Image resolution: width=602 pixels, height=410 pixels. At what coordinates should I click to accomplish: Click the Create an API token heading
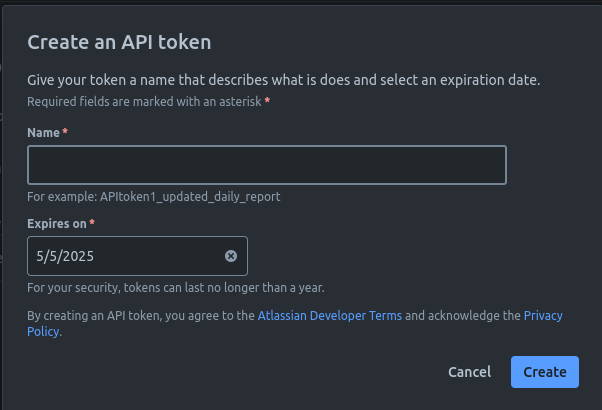click(119, 42)
